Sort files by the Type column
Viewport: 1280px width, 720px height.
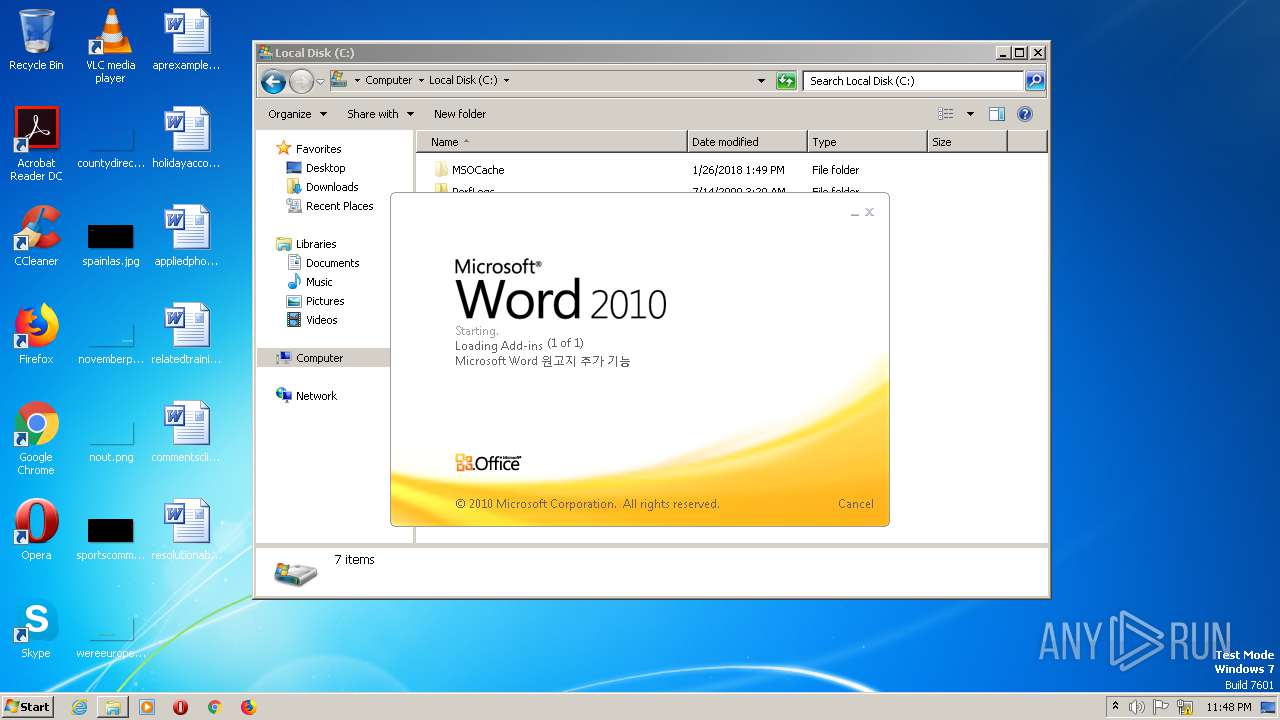[867, 142]
